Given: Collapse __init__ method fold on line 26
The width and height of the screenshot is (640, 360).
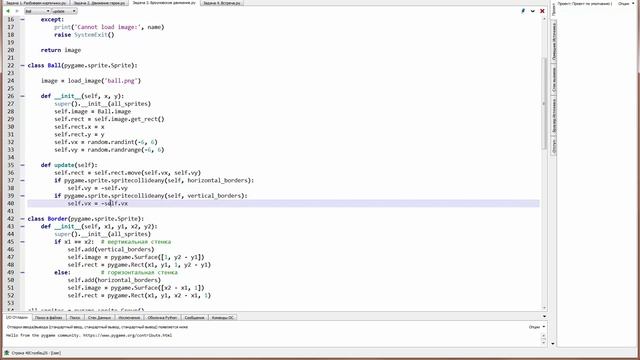Looking at the screenshot, I should (x=22, y=96).
